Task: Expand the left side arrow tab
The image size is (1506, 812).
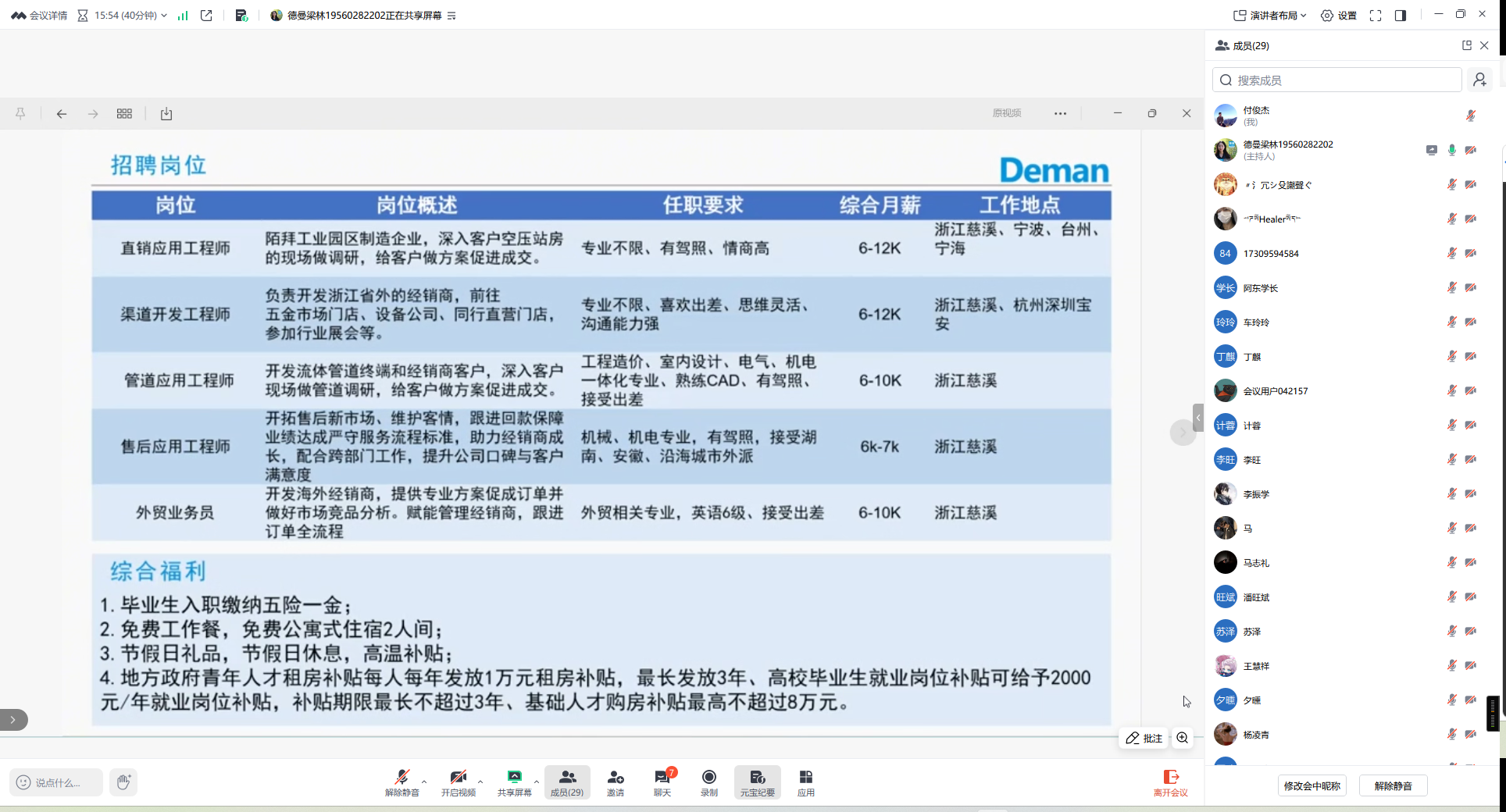Action: point(13,720)
